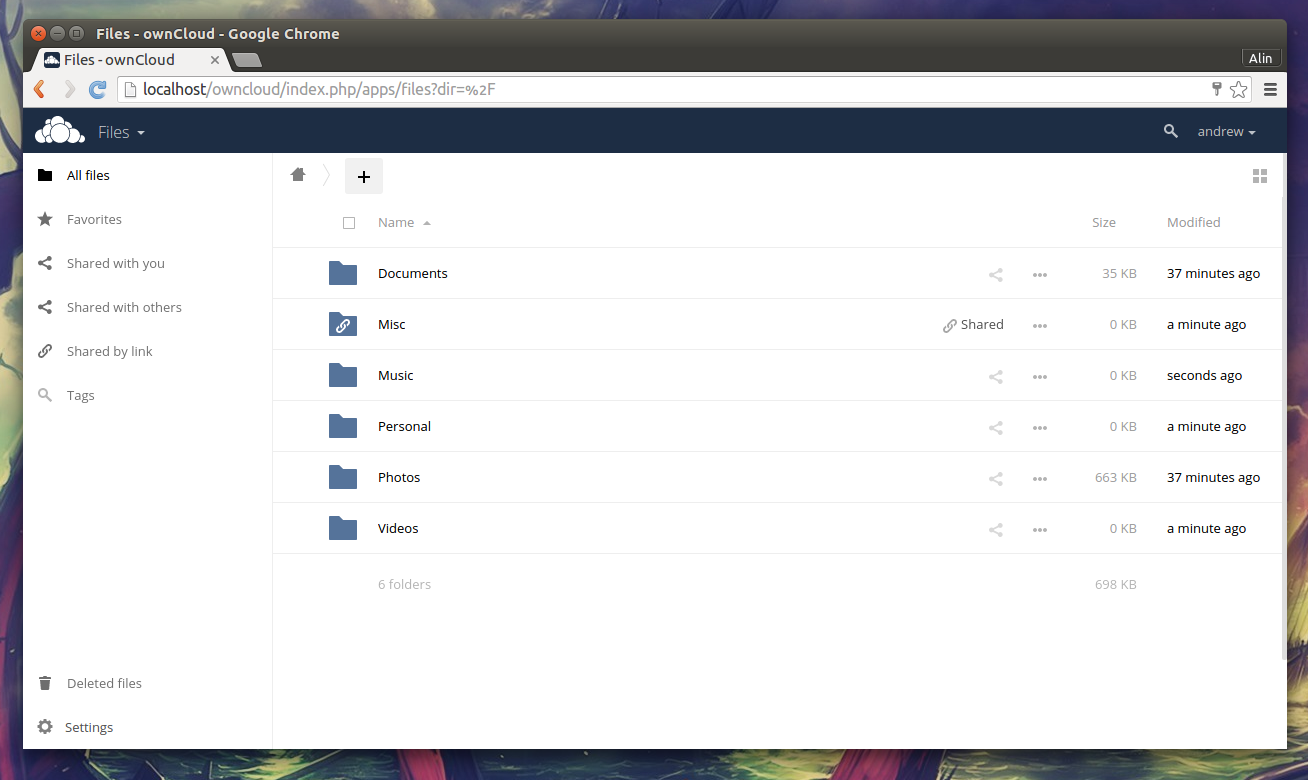
Task: Click the ownCloud logo in the top bar
Action: click(59, 130)
